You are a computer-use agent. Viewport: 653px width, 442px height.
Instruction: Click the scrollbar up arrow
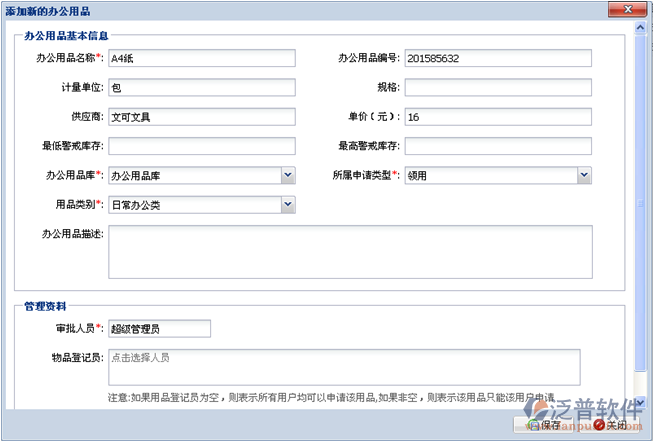(640, 28)
